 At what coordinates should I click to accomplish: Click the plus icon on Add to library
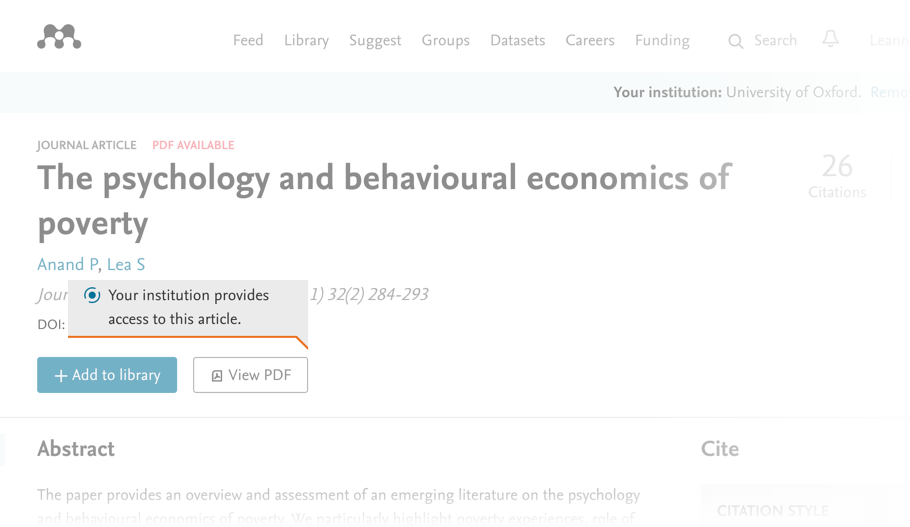point(61,376)
